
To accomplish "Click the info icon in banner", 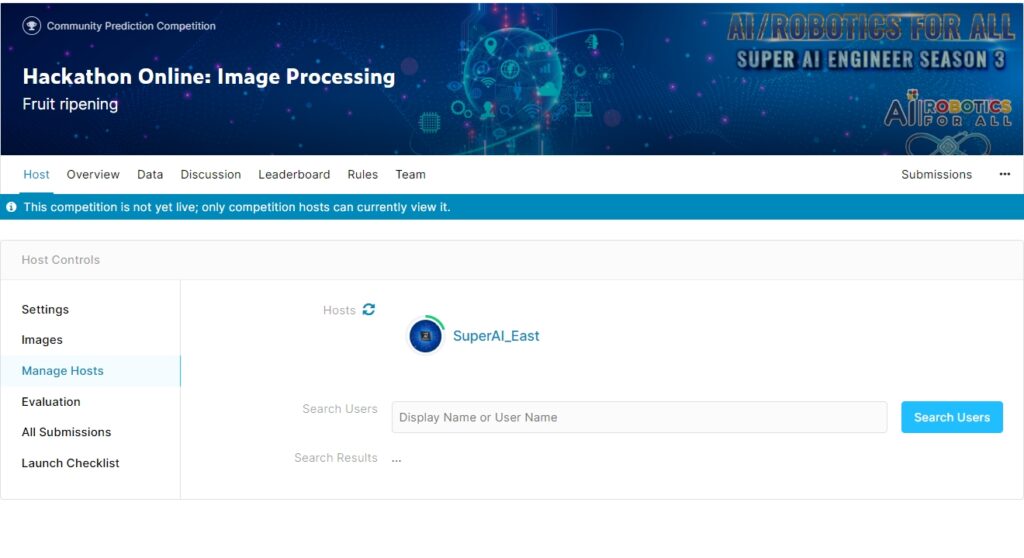I will (x=12, y=207).
